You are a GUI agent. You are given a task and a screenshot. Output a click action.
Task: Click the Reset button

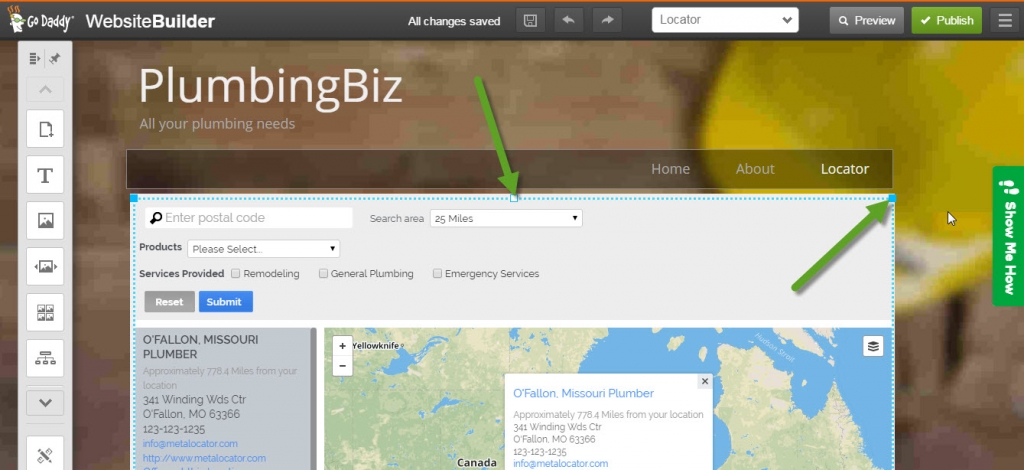pos(169,302)
